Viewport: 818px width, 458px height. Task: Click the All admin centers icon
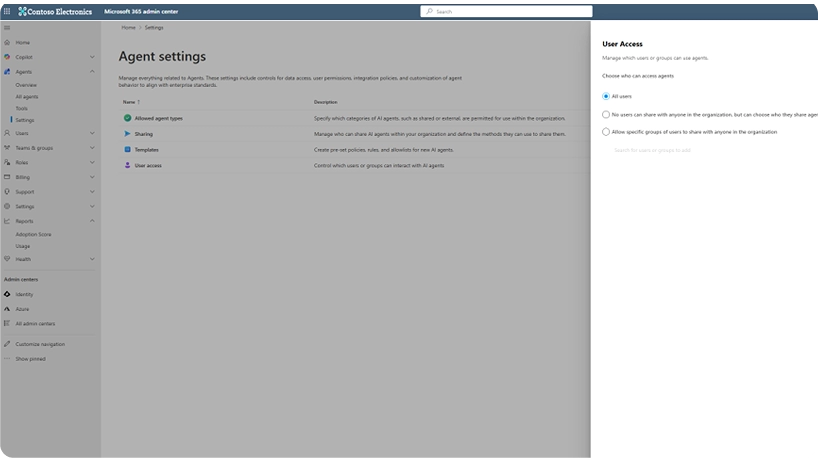(7, 323)
